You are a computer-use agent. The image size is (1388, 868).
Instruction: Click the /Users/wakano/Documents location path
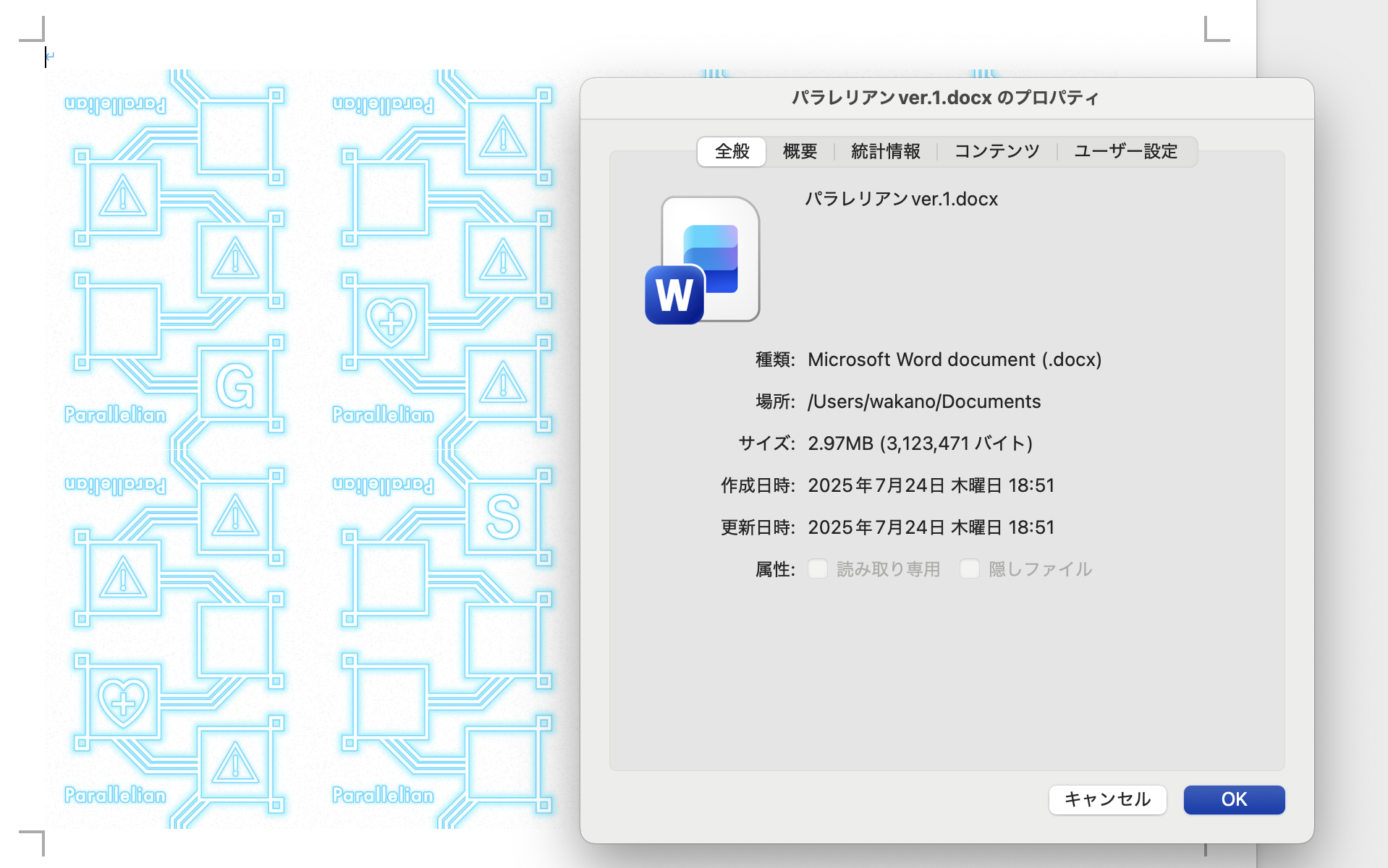(x=924, y=401)
